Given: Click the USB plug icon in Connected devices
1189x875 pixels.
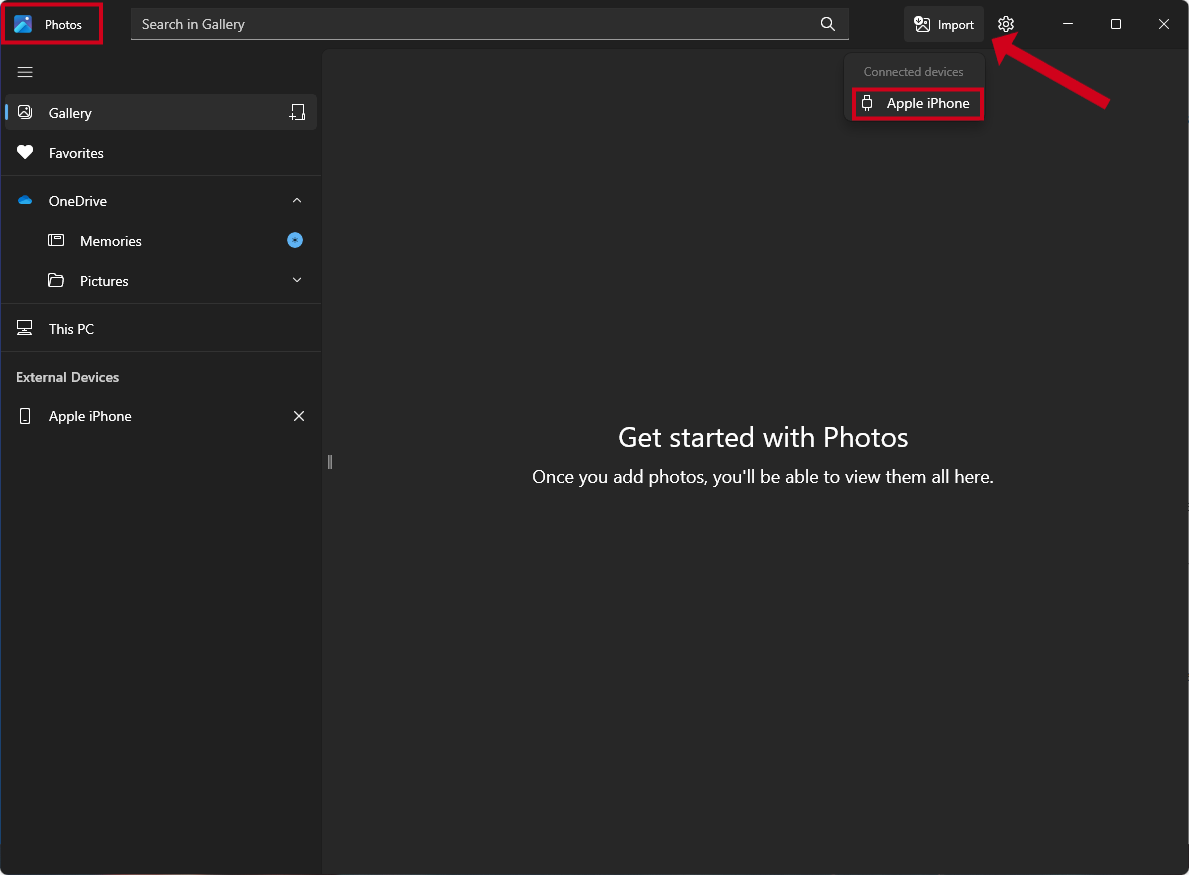Looking at the screenshot, I should coord(867,103).
